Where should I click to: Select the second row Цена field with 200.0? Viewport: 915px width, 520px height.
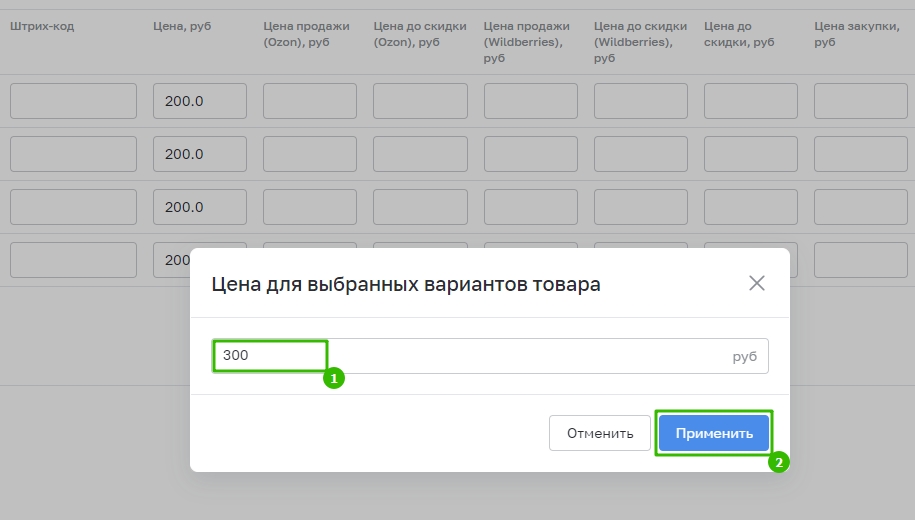(x=200, y=154)
